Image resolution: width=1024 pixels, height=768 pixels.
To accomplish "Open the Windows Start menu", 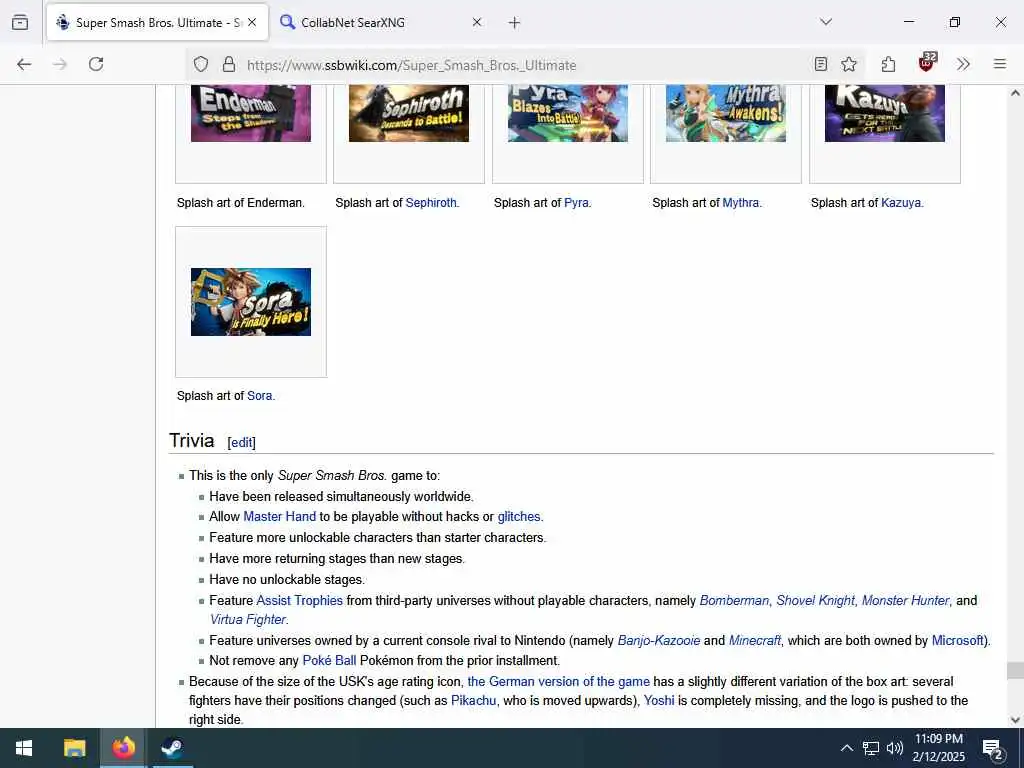I will (24, 748).
